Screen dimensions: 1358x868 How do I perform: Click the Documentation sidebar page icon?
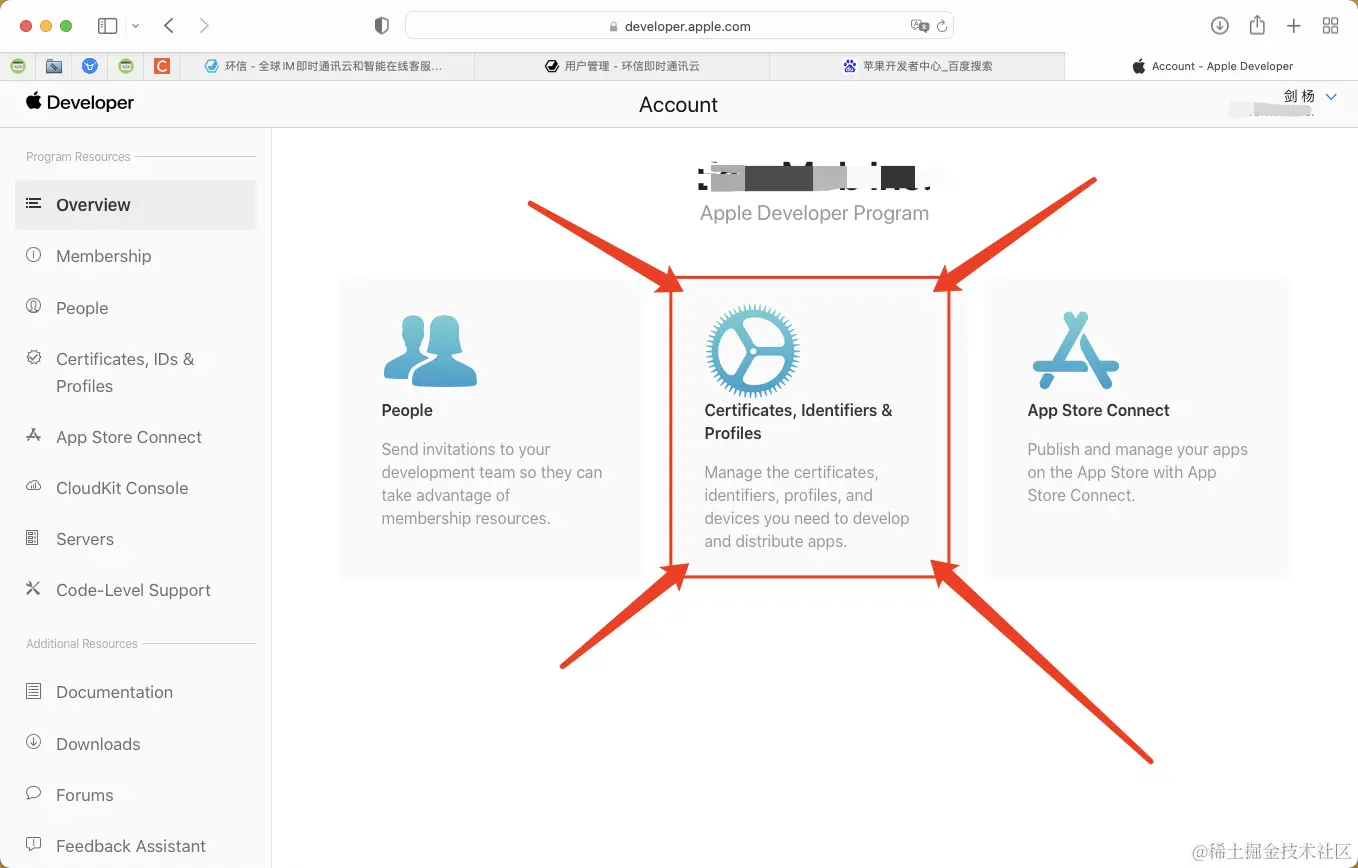click(x=34, y=691)
